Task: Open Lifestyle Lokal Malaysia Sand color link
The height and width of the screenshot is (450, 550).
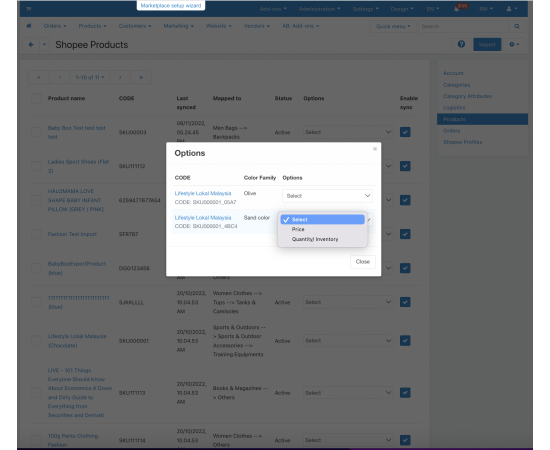Action: (x=203, y=217)
